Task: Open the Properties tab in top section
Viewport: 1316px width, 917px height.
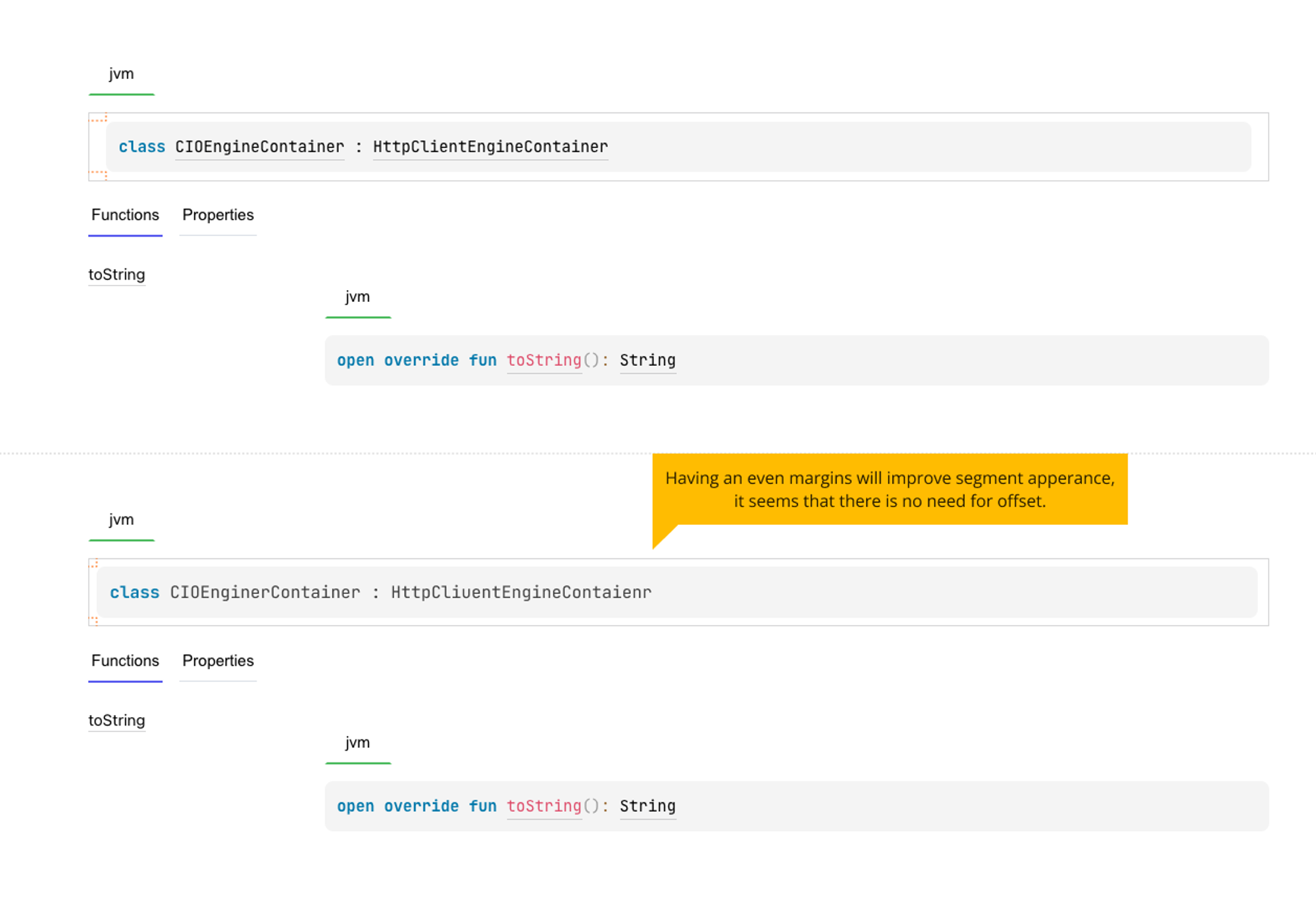Action: (x=218, y=215)
